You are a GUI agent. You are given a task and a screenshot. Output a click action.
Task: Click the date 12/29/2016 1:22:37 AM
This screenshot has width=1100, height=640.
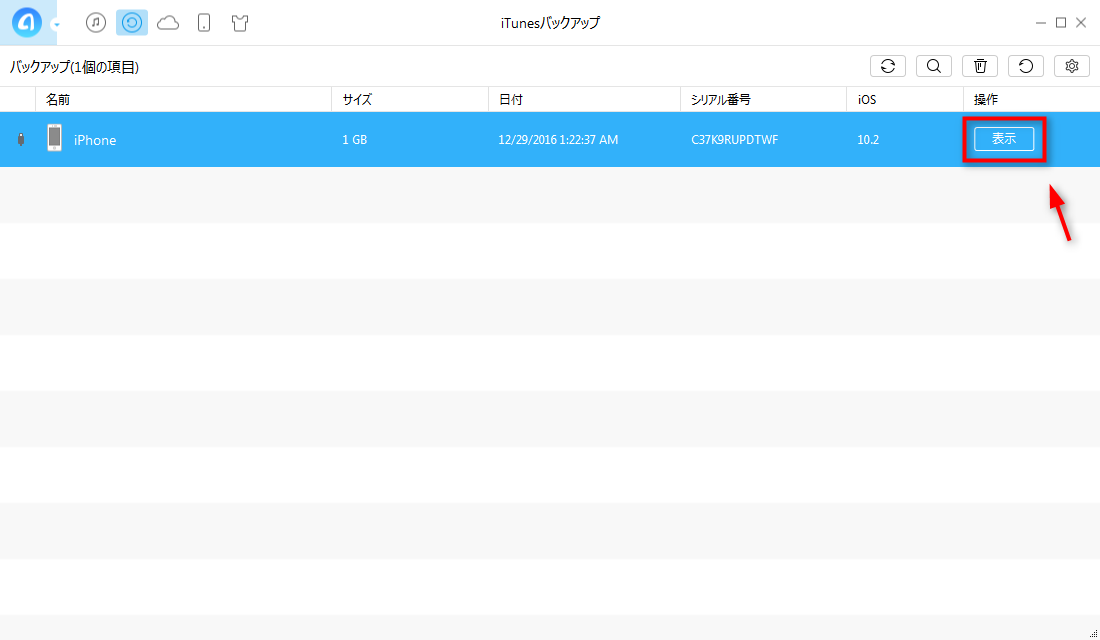click(558, 140)
